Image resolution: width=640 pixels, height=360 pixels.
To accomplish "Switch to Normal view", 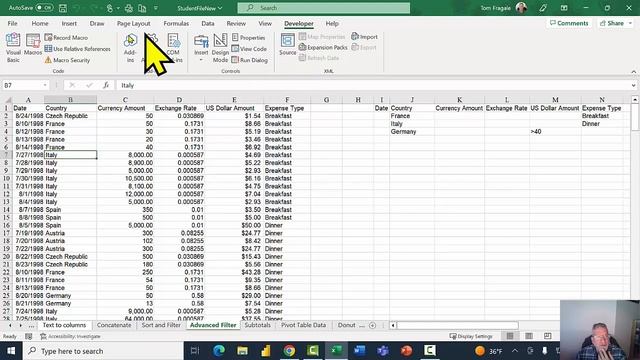I will [x=510, y=336].
